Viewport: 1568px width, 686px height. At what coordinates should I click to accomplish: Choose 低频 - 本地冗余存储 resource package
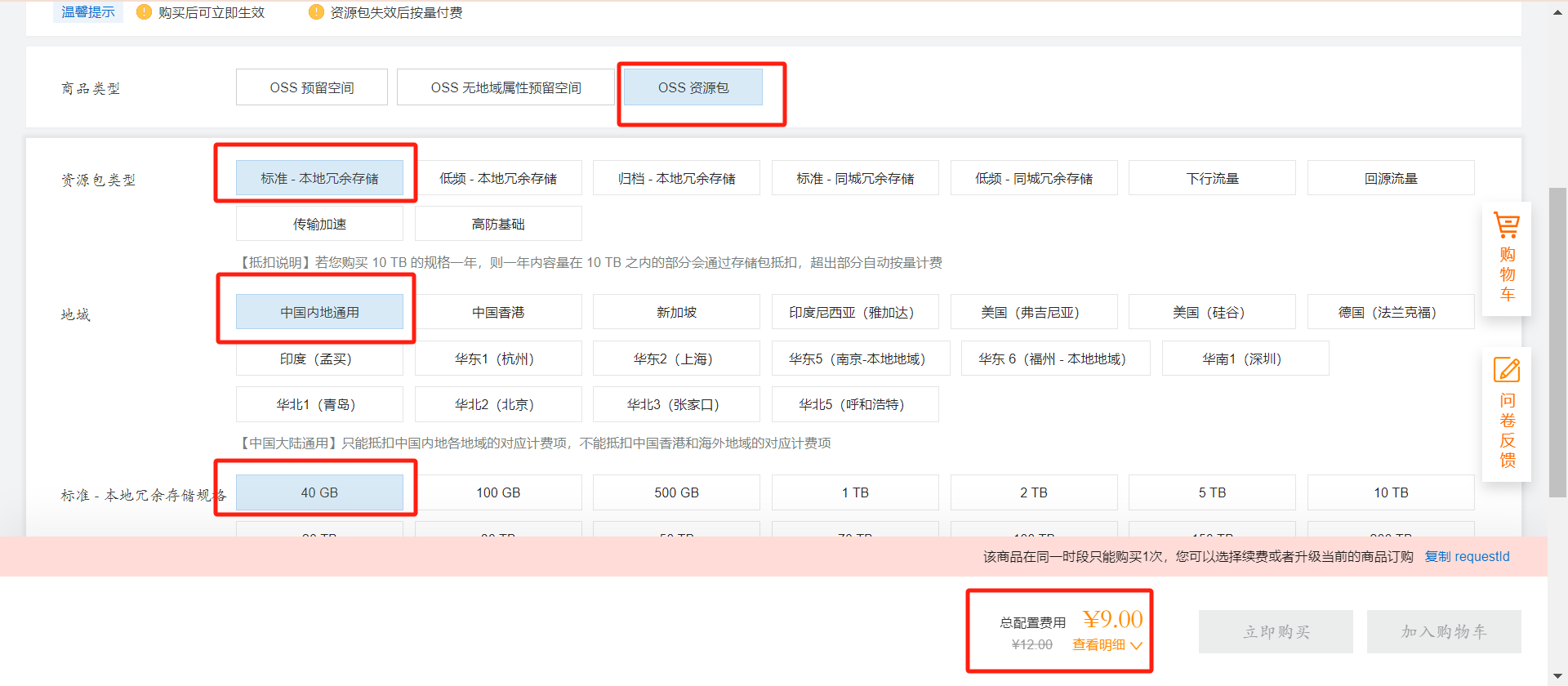(x=498, y=178)
